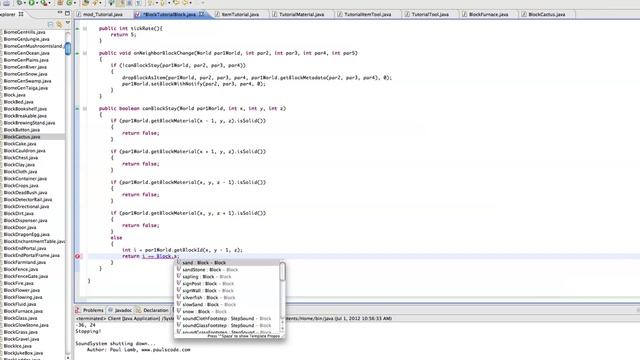
Task: Open BlockBed.java in Package Explorer
Action: tap(18, 102)
